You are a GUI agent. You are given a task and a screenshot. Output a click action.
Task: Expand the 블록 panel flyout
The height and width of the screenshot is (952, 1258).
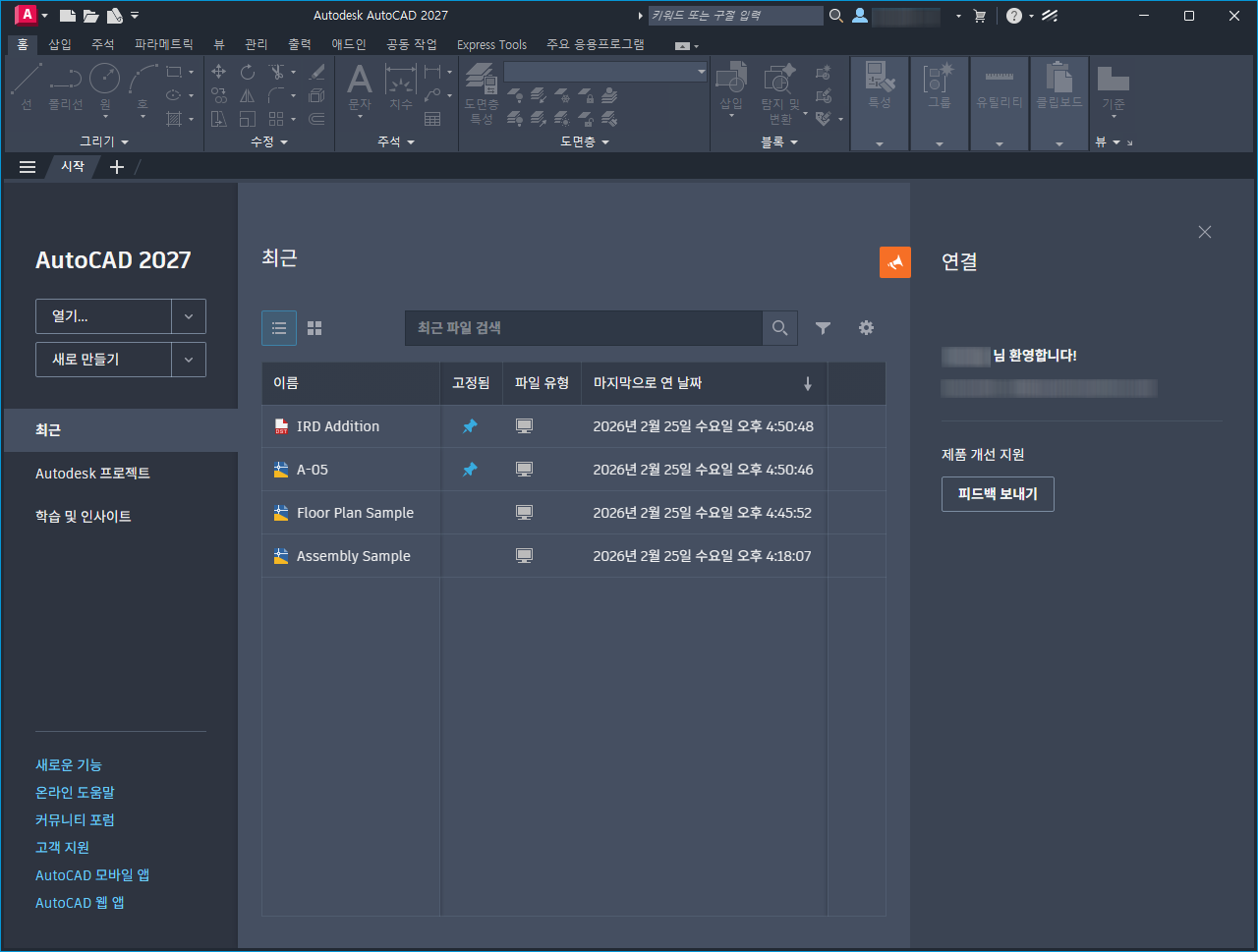(x=779, y=141)
